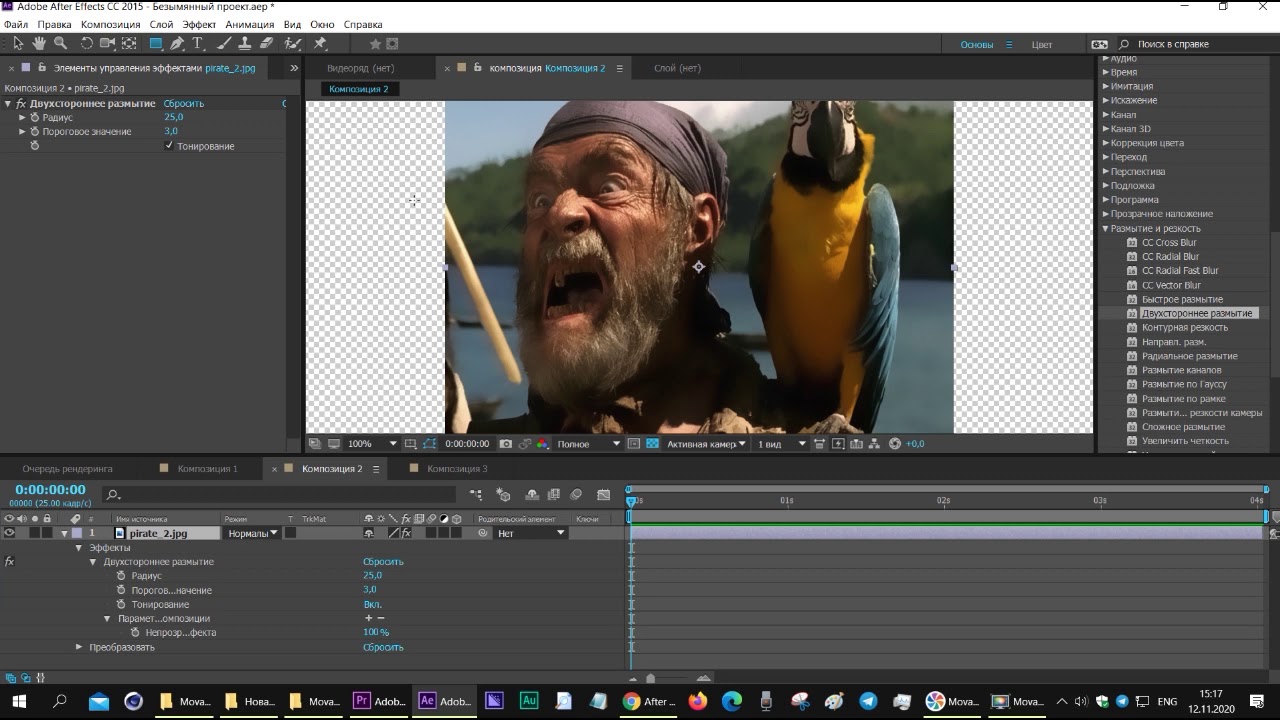
Task: Select the Размытие по Гауссу effect
Action: point(1184,384)
